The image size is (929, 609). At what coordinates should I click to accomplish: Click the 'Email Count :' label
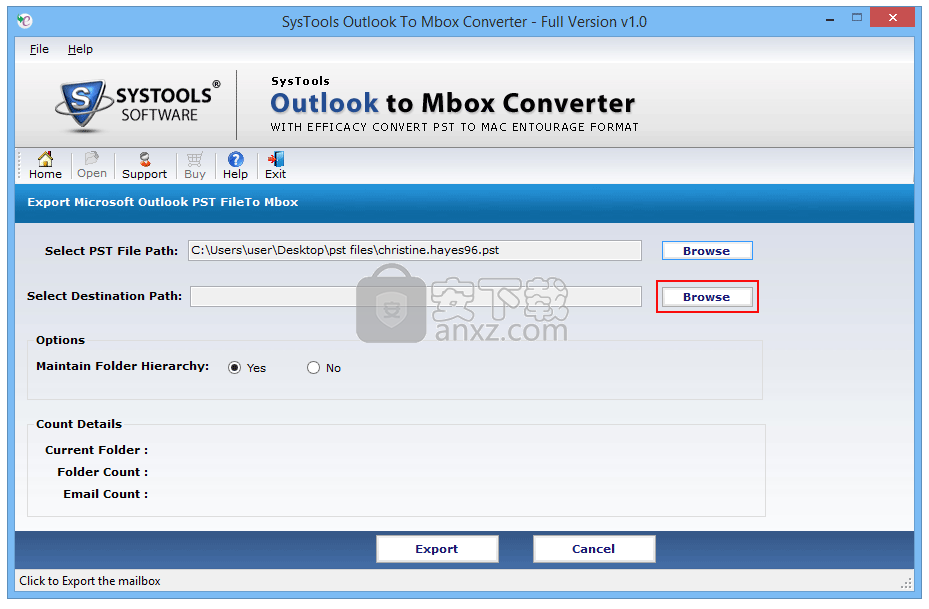[105, 494]
